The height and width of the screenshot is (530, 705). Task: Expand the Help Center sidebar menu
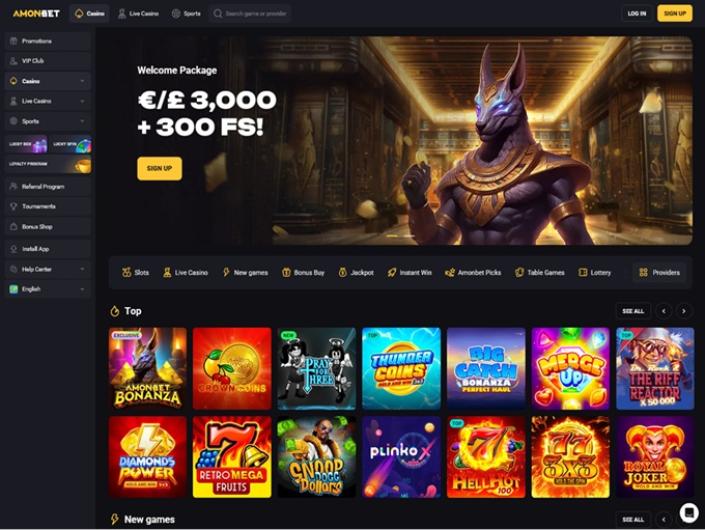pyautogui.click(x=48, y=269)
